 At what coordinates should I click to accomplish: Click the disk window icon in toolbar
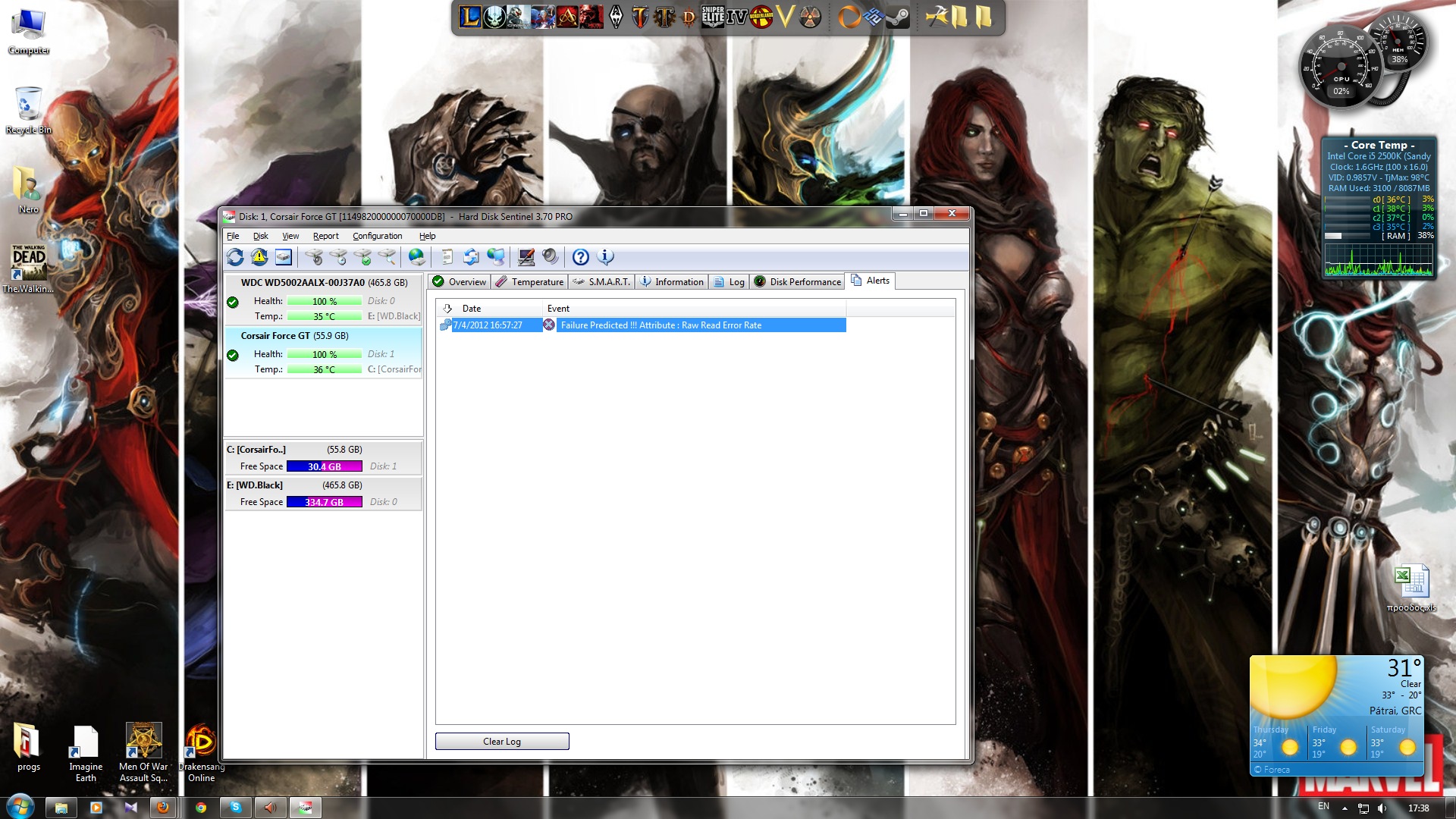(284, 257)
